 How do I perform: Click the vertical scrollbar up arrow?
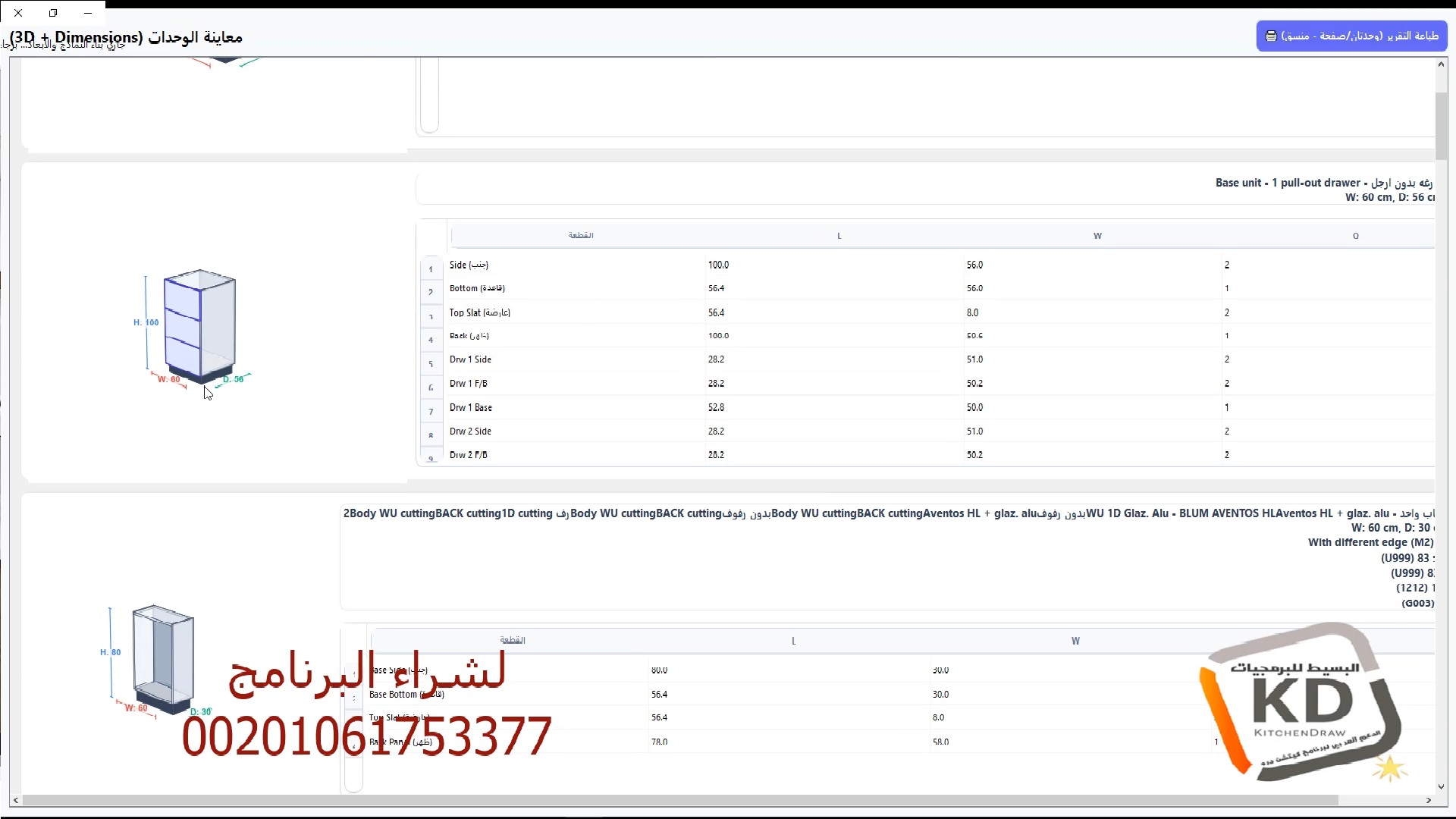click(x=1441, y=64)
